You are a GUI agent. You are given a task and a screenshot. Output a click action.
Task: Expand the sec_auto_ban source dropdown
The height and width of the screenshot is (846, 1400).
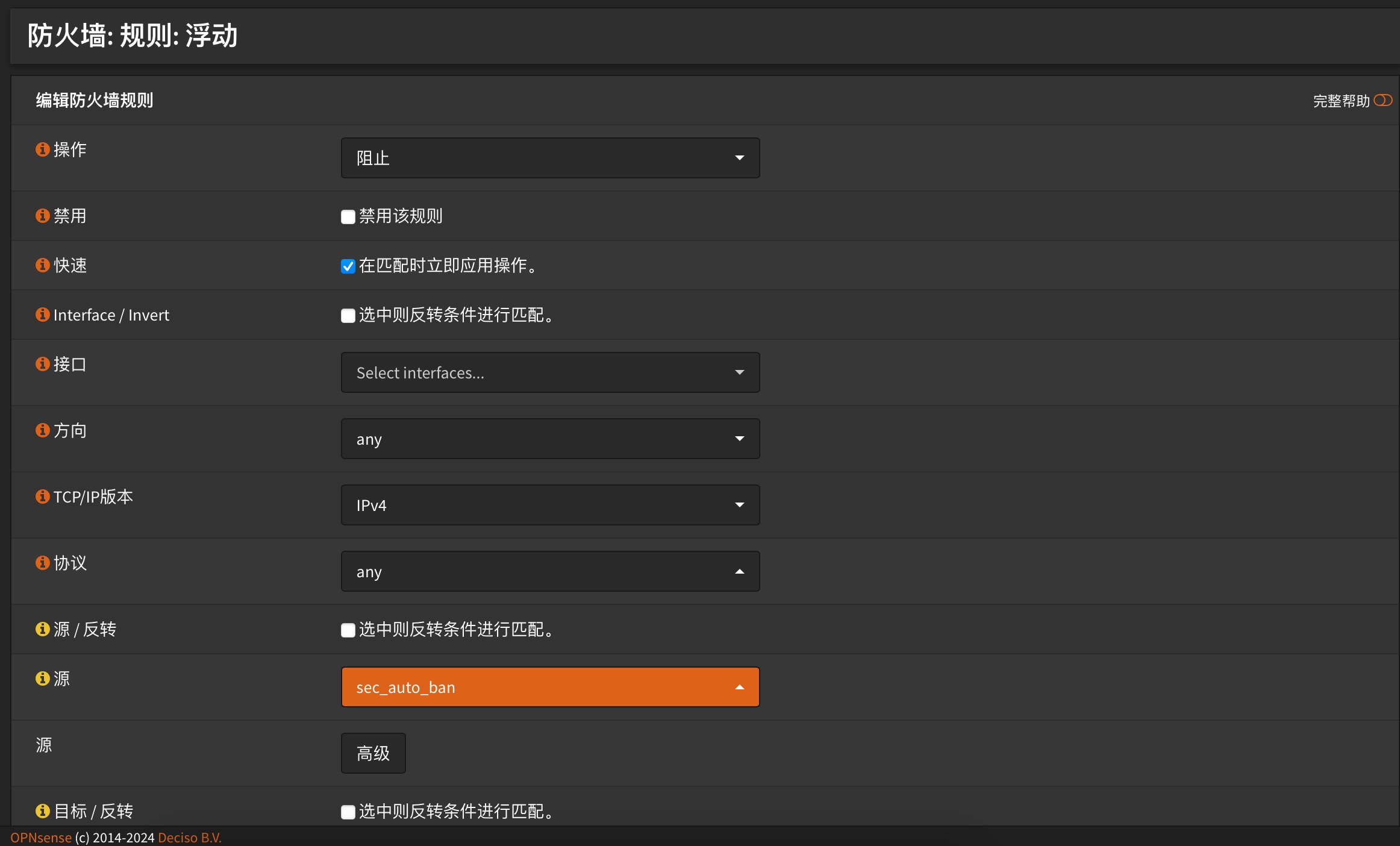coord(550,687)
